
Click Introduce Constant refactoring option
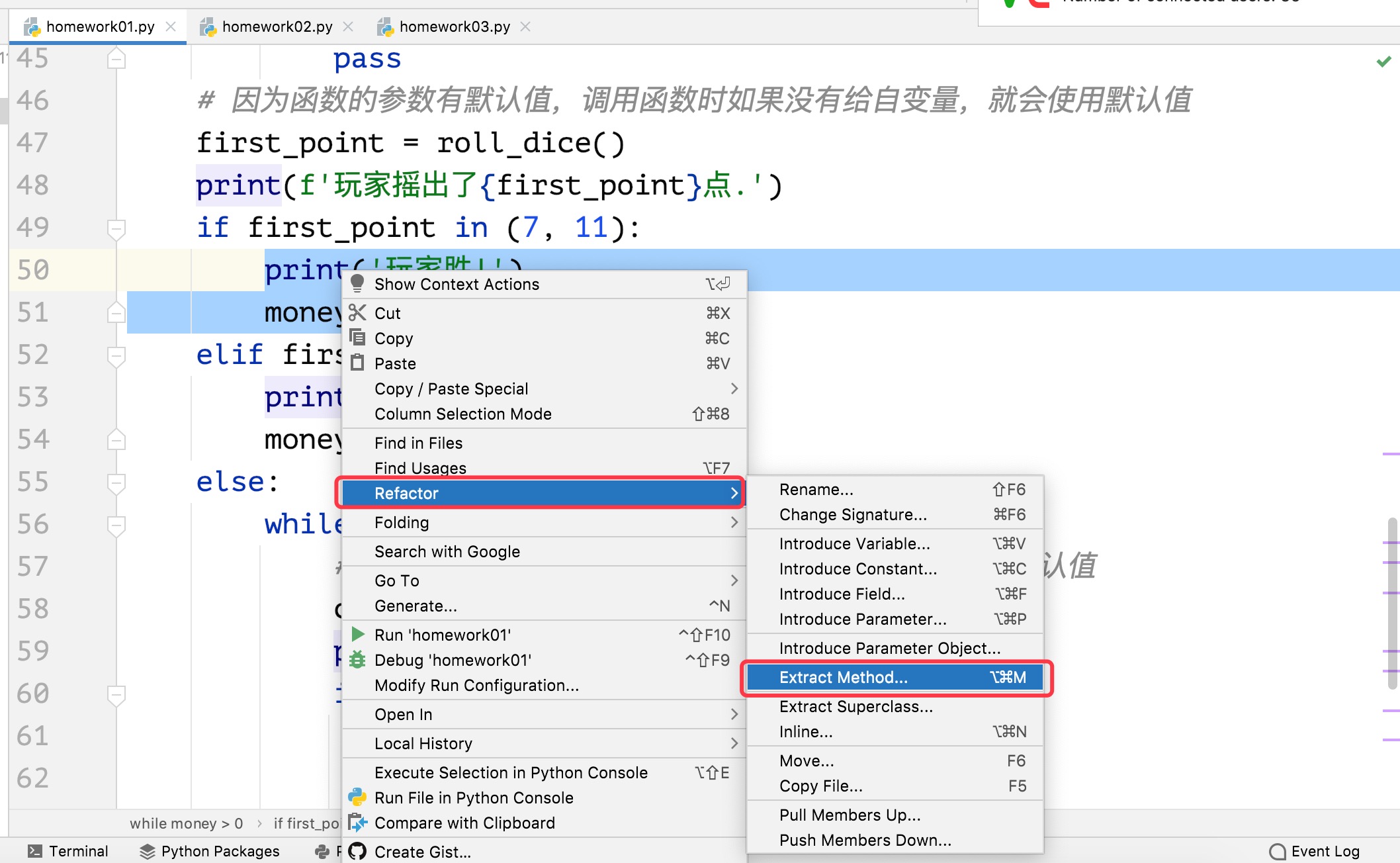(x=857, y=569)
